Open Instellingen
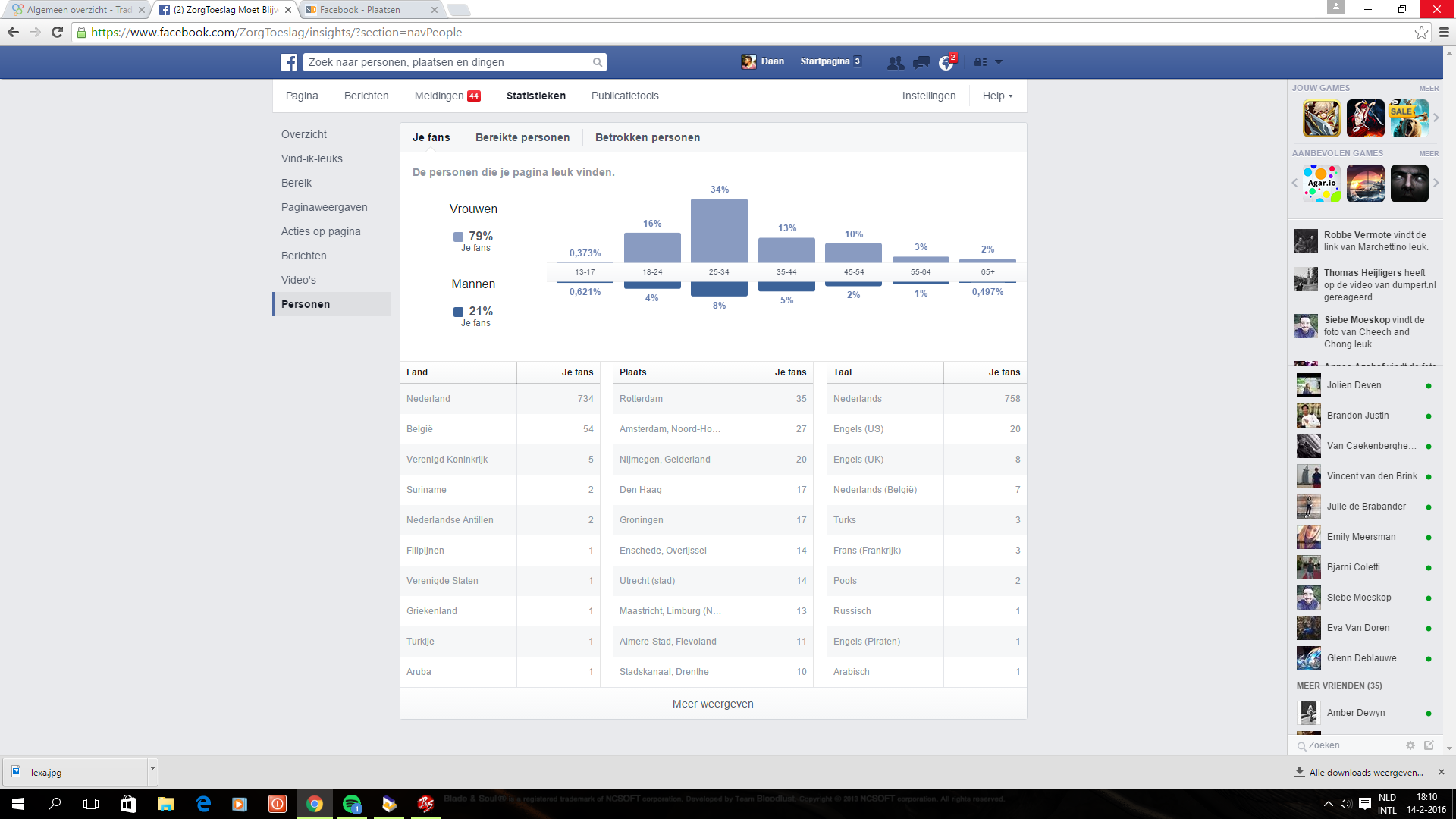The width and height of the screenshot is (1456, 819). point(929,96)
